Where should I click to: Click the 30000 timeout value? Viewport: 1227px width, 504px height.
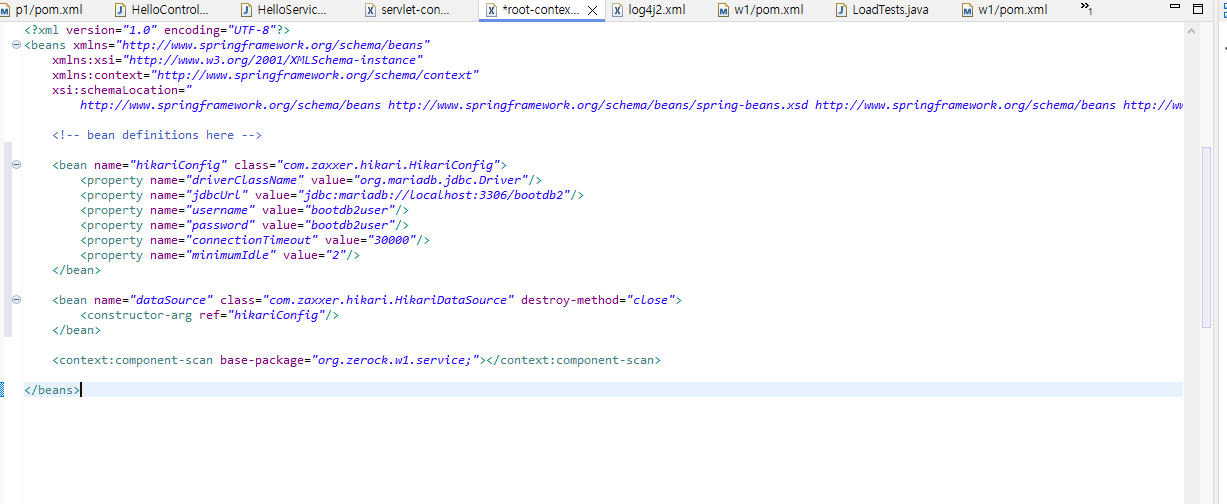pyautogui.click(x=392, y=240)
